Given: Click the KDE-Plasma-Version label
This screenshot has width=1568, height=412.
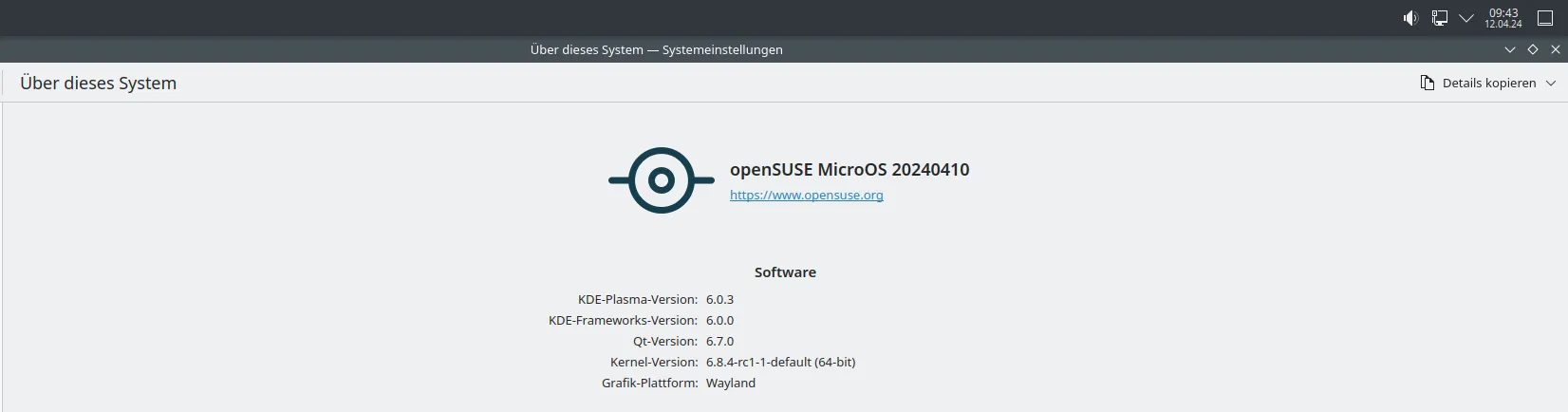Looking at the screenshot, I should (x=638, y=299).
